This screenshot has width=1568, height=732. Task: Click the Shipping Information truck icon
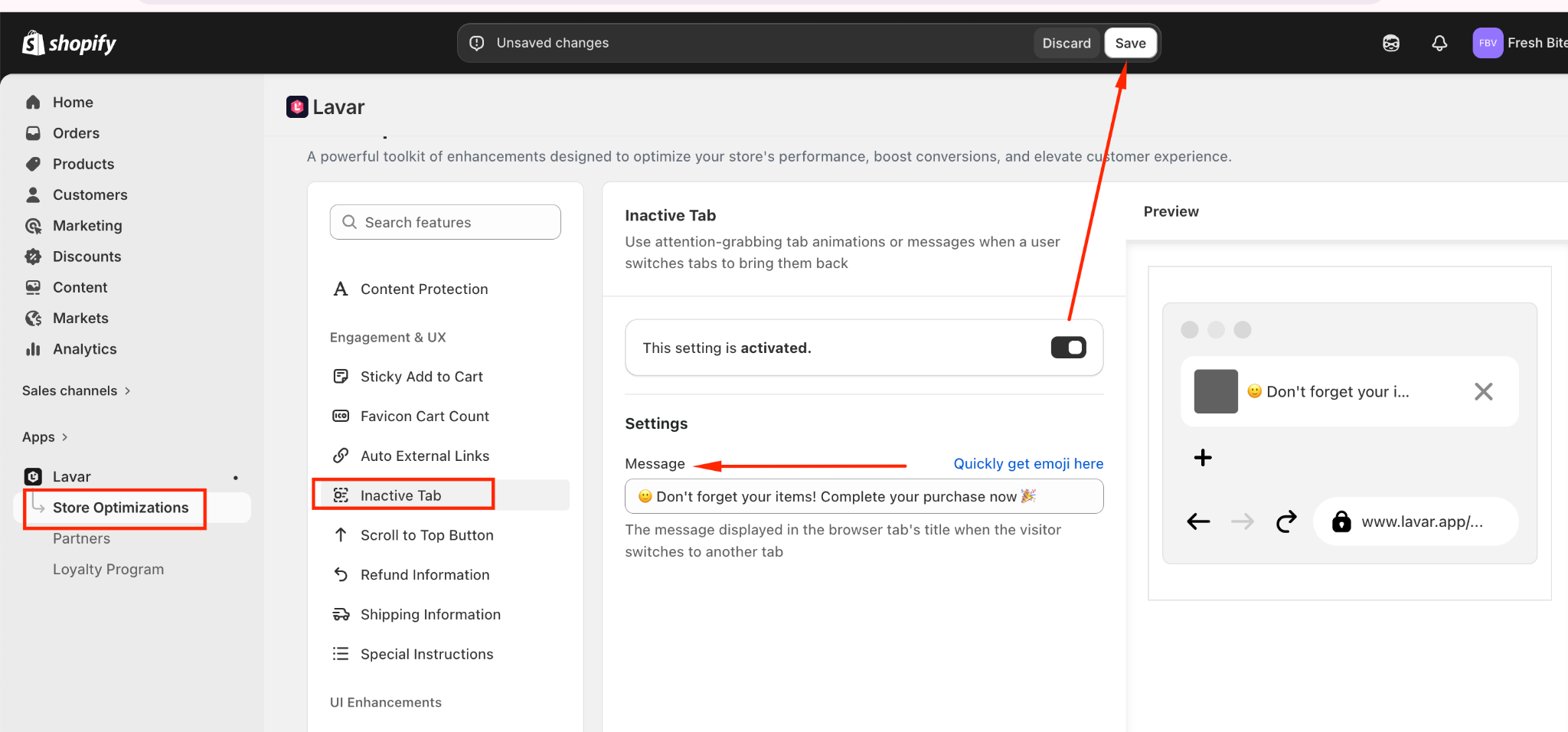pyautogui.click(x=341, y=614)
